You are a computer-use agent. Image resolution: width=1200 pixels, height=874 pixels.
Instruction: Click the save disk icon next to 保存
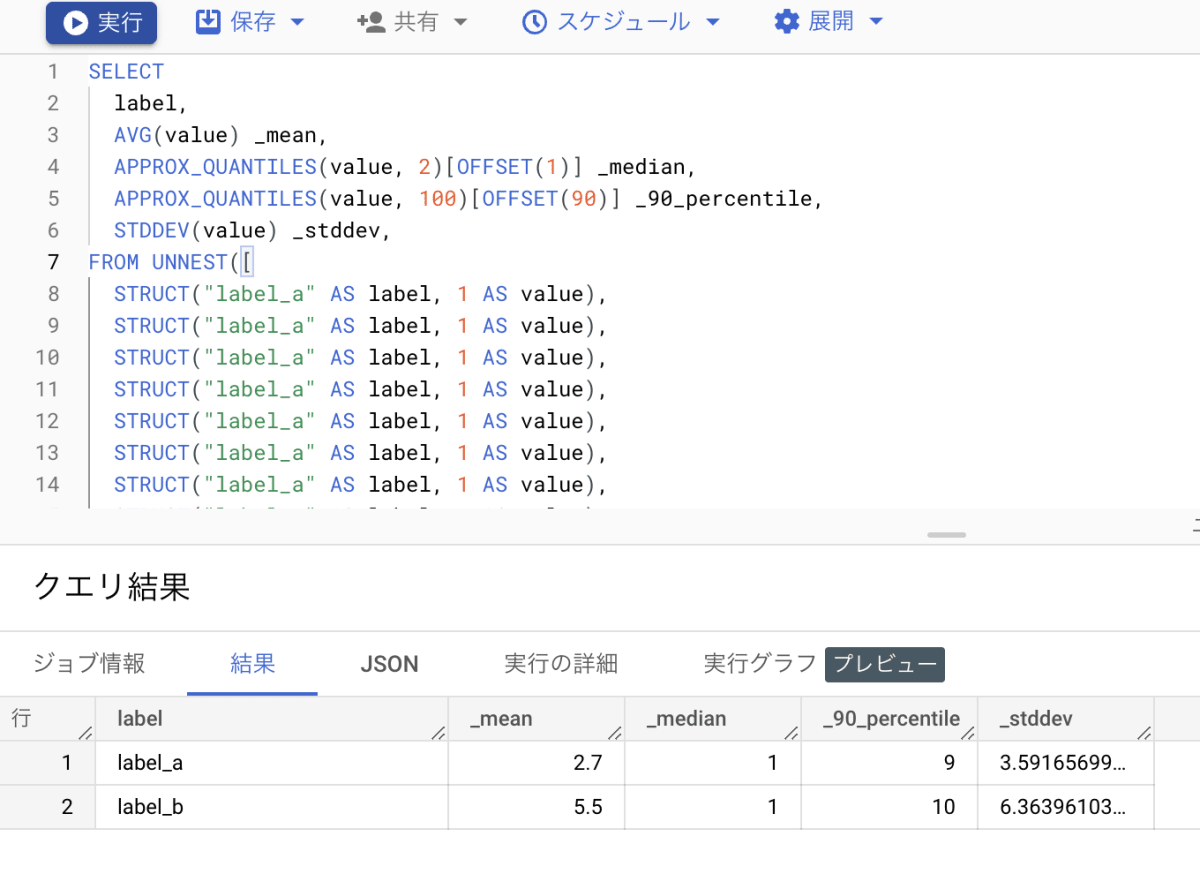pos(207,22)
